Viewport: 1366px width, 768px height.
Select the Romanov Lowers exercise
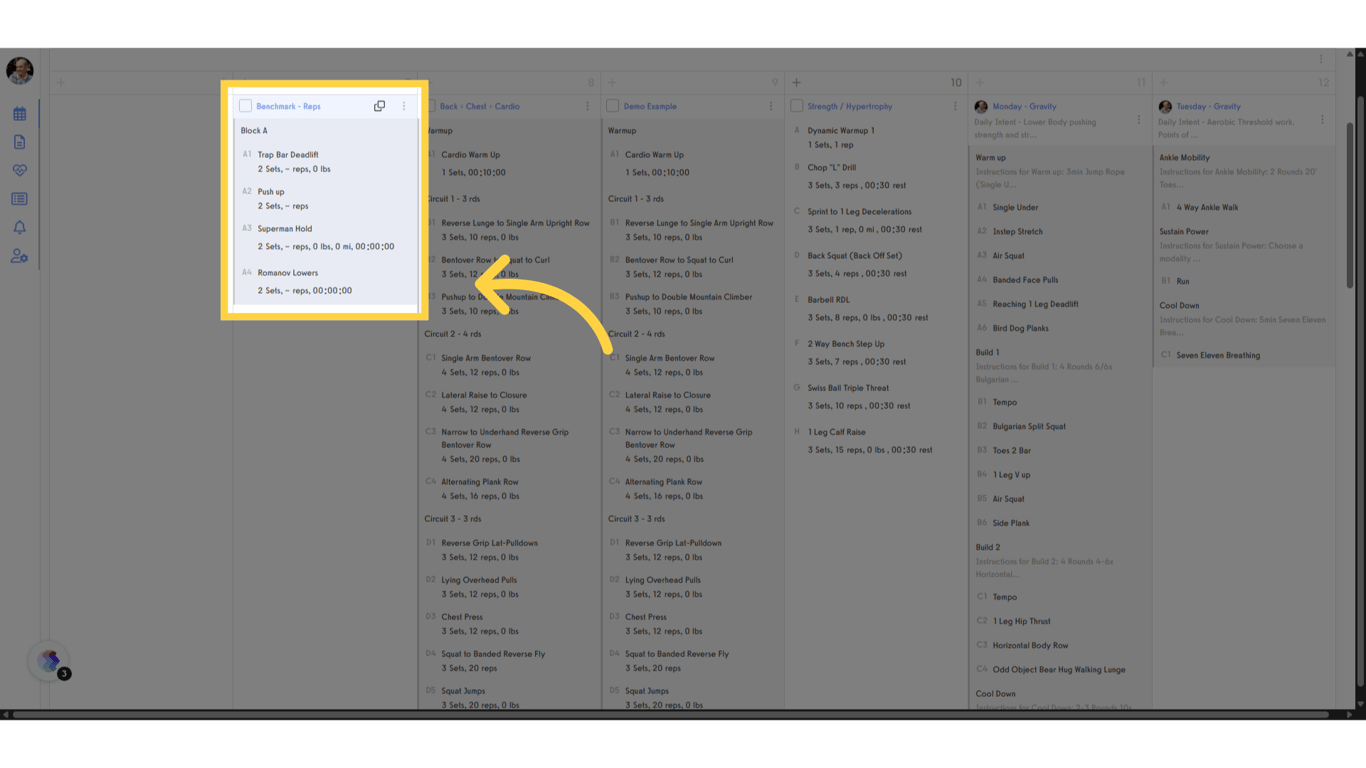coord(288,273)
